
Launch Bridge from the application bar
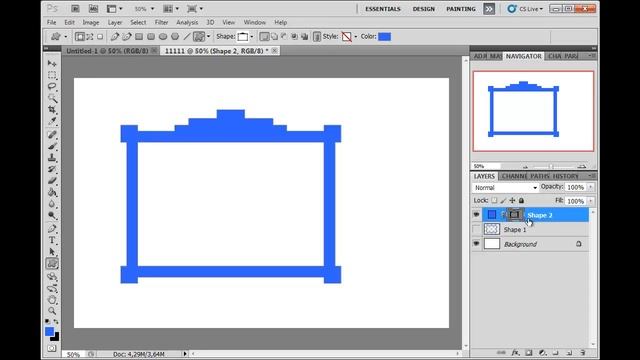pos(75,9)
